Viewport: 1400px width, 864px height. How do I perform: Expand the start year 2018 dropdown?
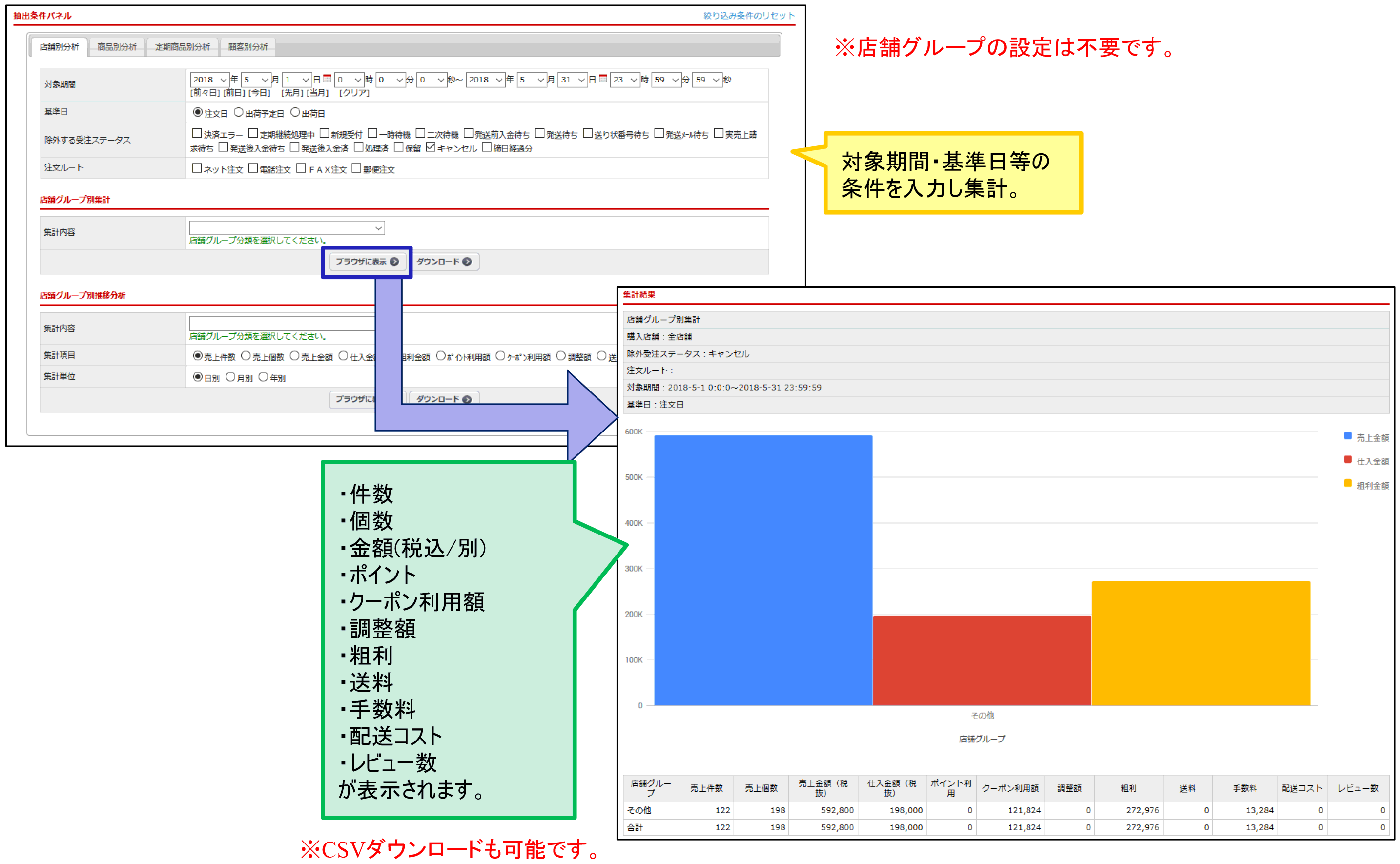[x=210, y=80]
